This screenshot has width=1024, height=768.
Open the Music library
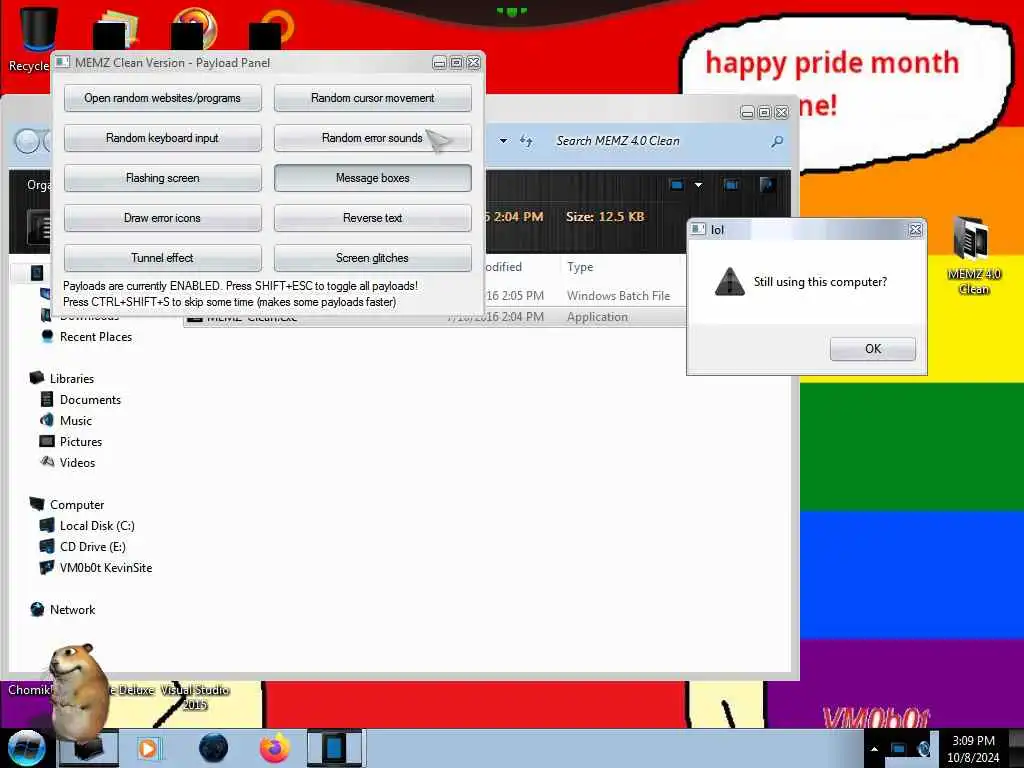point(76,421)
